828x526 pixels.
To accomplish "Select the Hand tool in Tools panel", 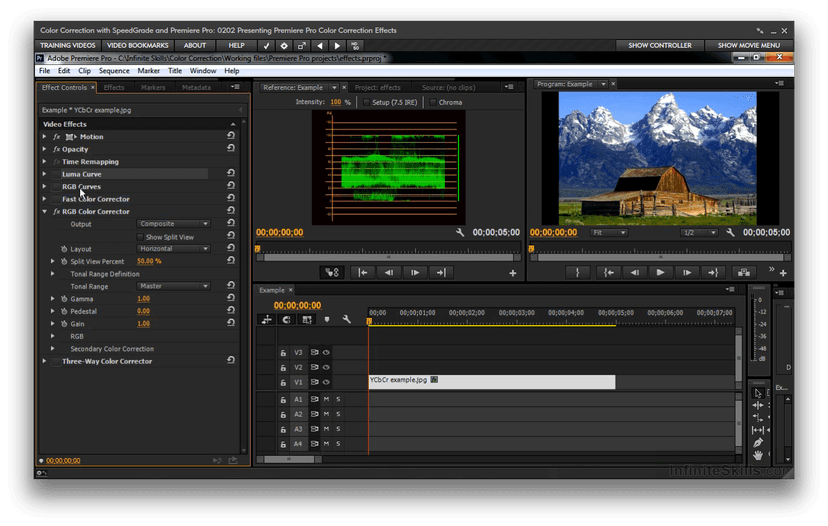I will (758, 455).
